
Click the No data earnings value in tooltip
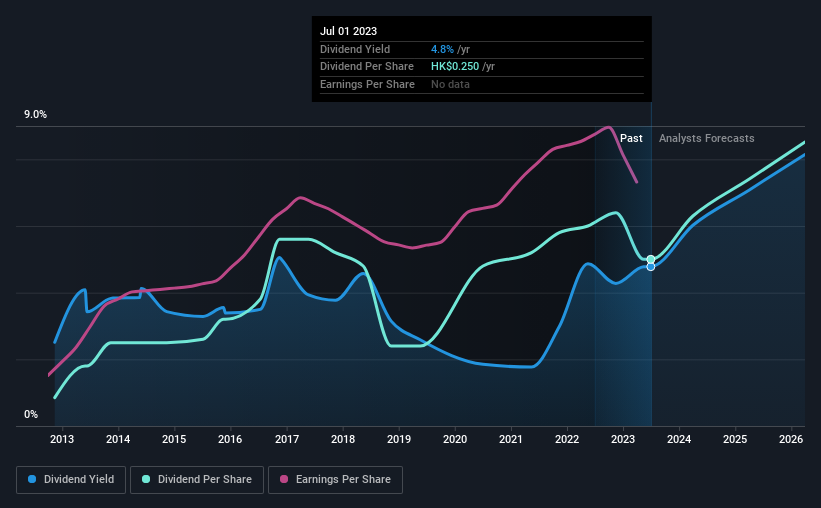(450, 84)
